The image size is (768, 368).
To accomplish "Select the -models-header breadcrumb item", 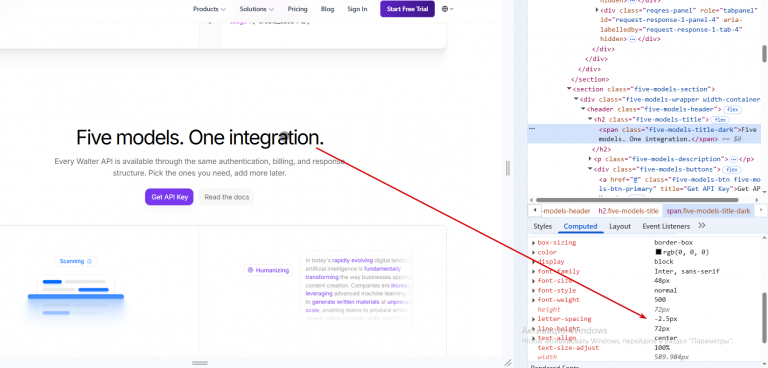I will click(567, 211).
